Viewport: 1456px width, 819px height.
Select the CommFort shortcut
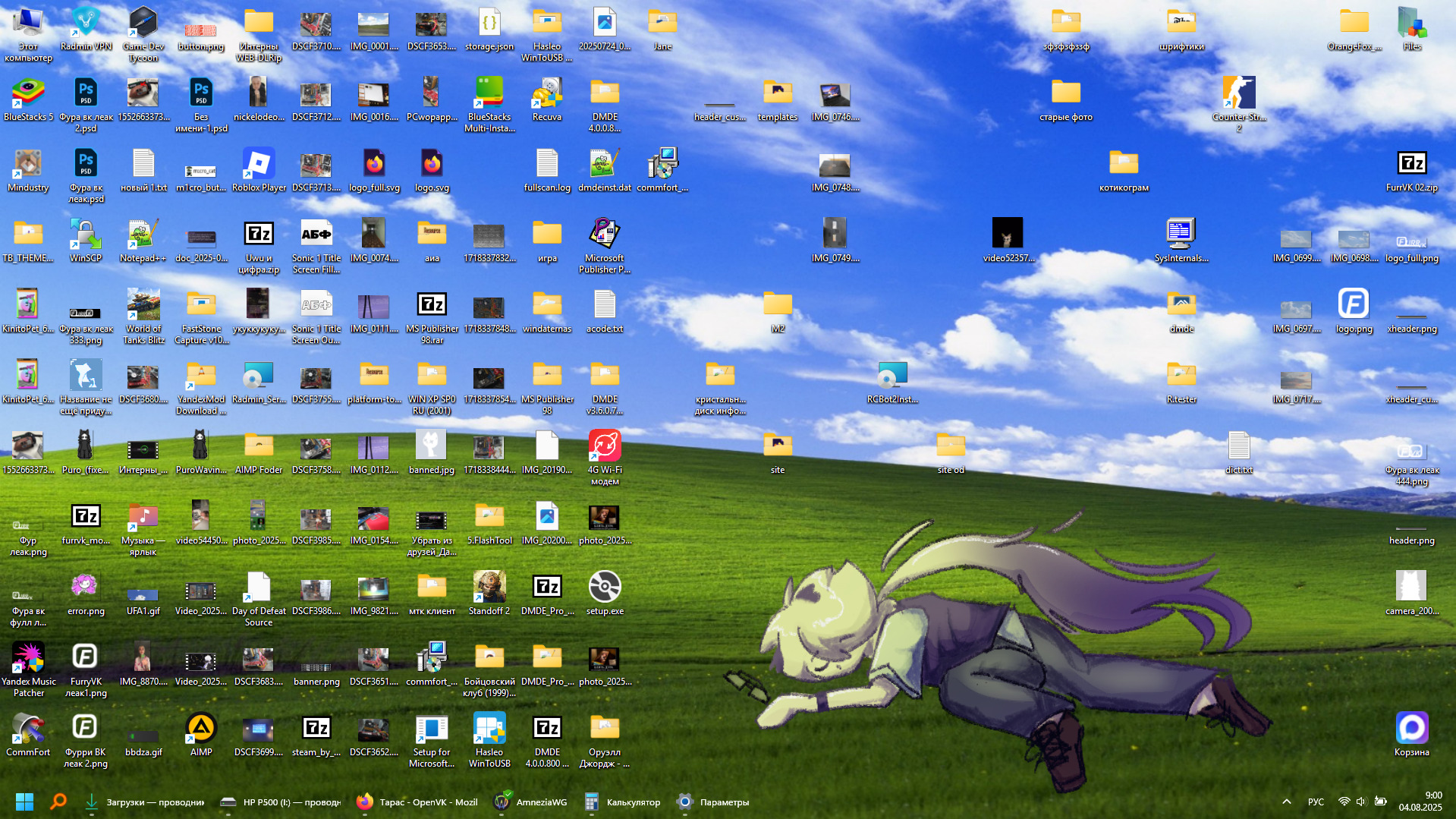click(28, 735)
